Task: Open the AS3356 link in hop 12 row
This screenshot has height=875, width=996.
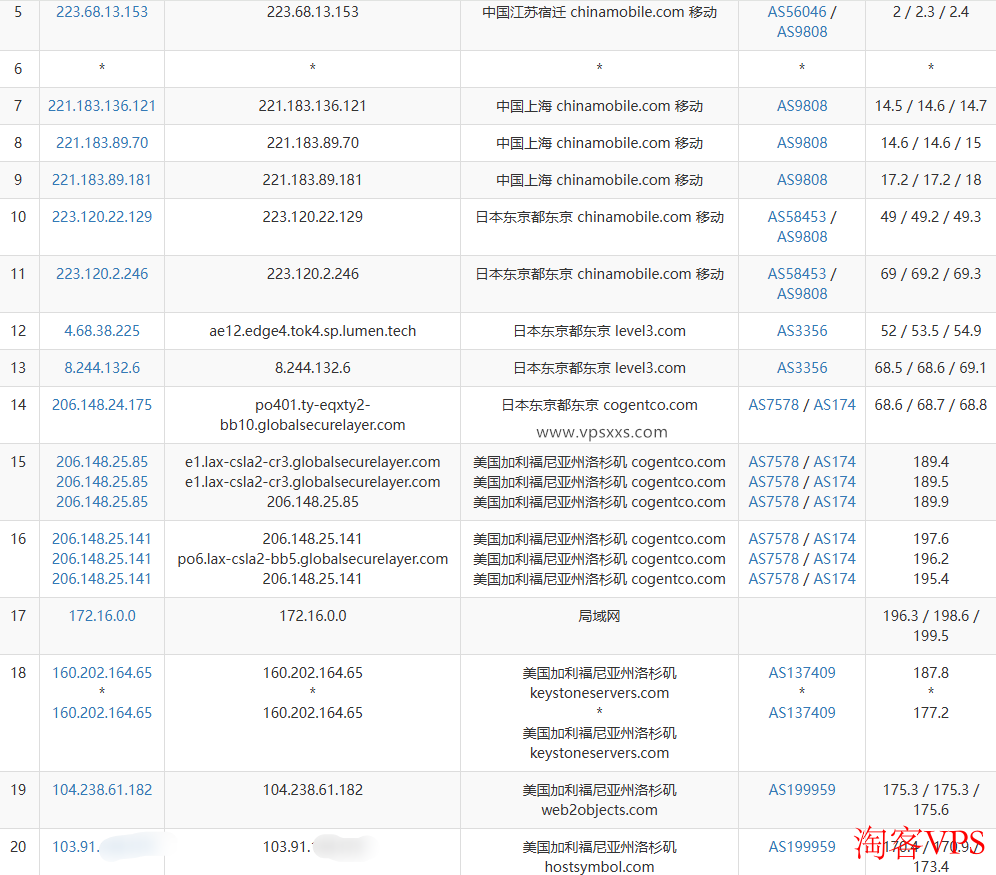Action: tap(802, 331)
